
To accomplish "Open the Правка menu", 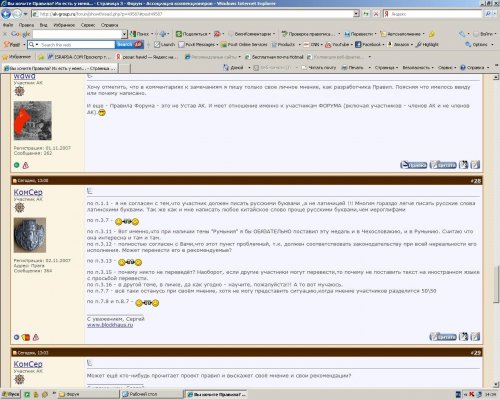I will 26,25.
